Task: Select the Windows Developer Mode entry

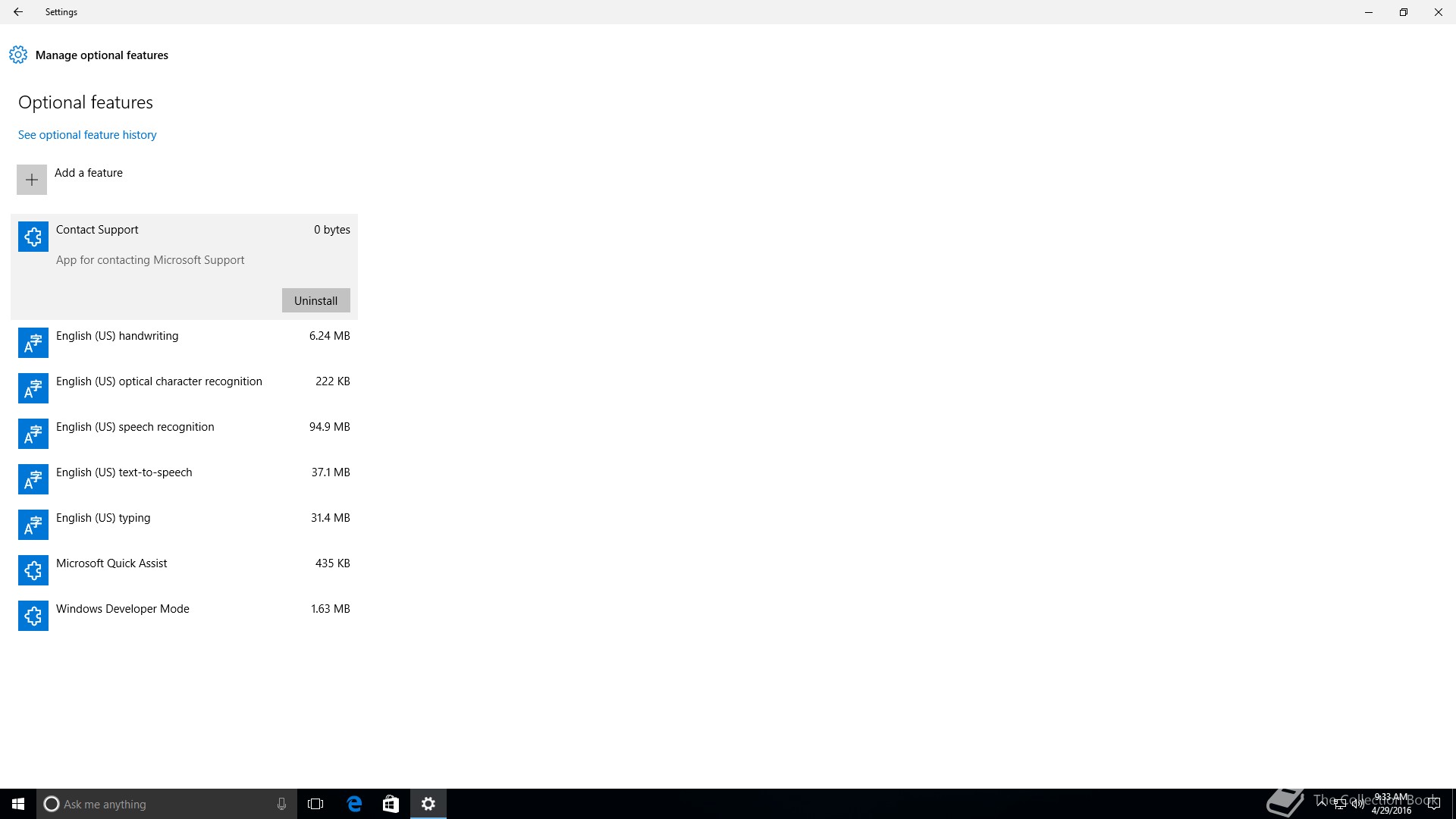Action: (184, 616)
